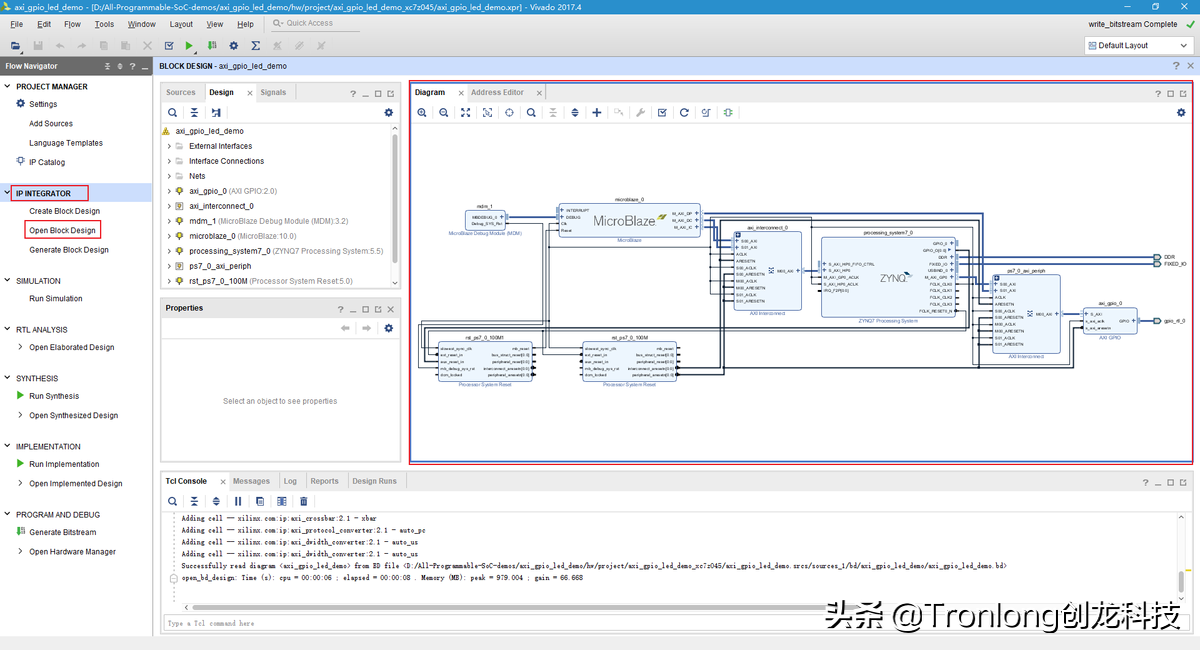Switch to the Address Editor tab
The height and width of the screenshot is (650, 1200).
(x=499, y=91)
